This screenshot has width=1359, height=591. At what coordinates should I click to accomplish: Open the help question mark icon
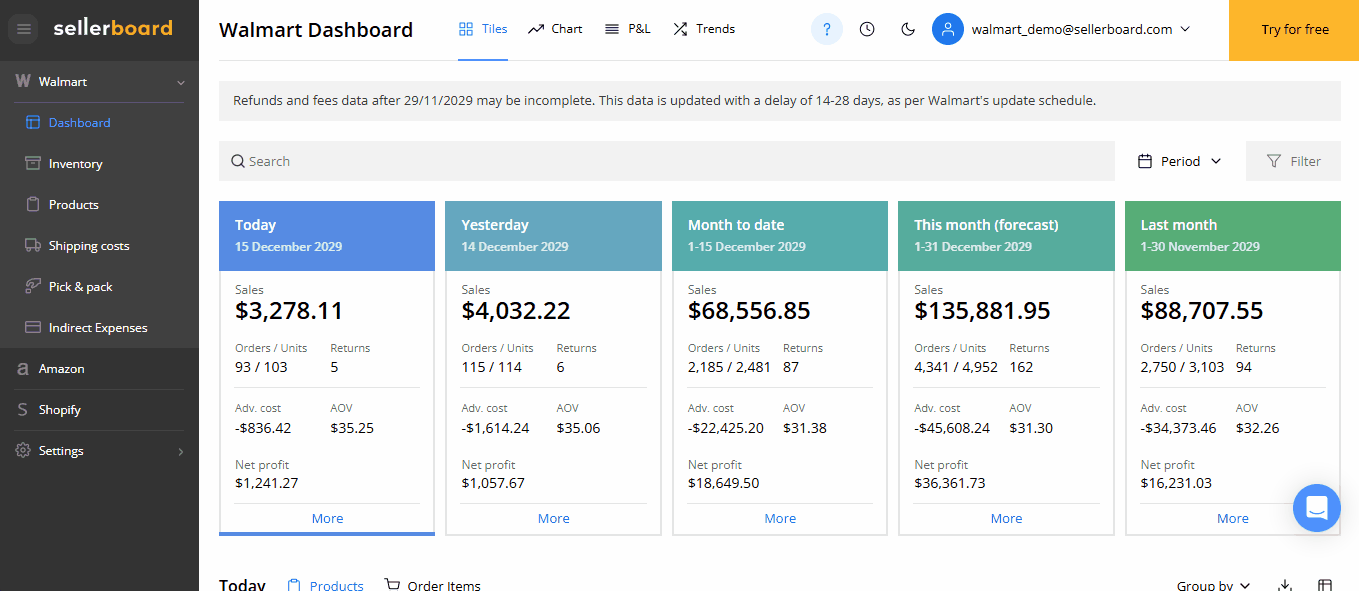tap(826, 29)
